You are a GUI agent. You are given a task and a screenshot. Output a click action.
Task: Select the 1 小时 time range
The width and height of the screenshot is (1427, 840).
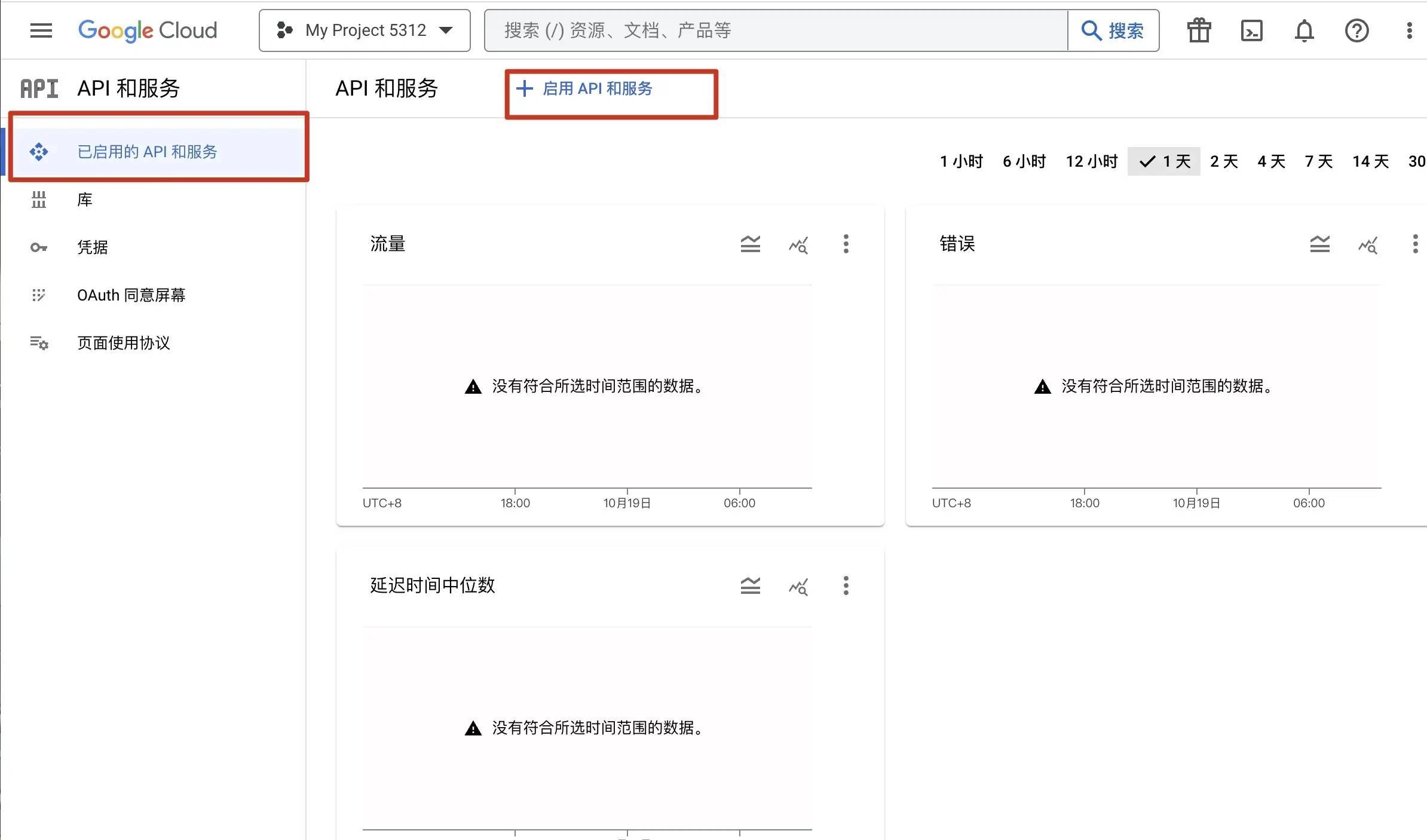pyautogui.click(x=961, y=161)
